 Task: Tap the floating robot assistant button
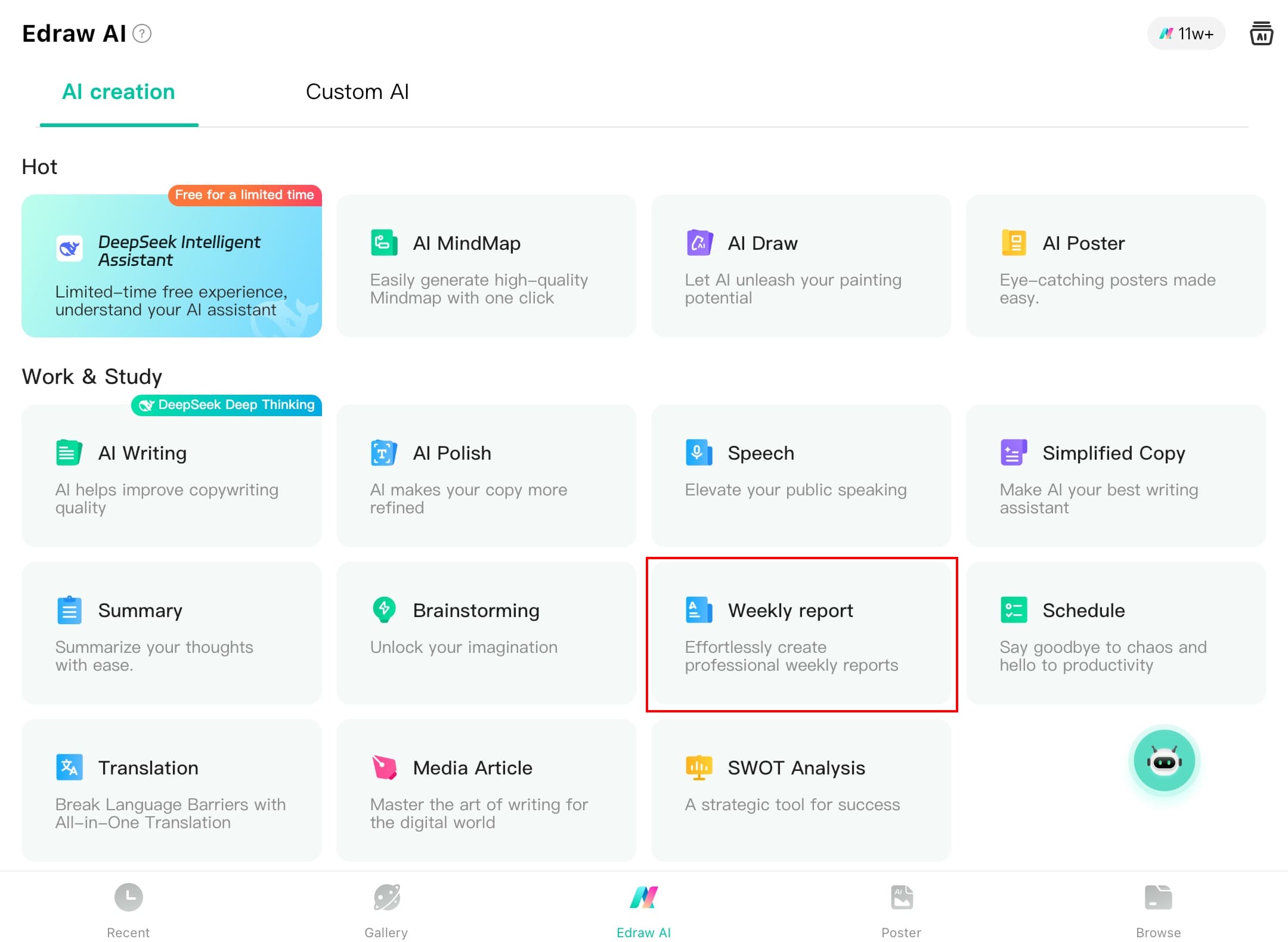pyautogui.click(x=1164, y=761)
